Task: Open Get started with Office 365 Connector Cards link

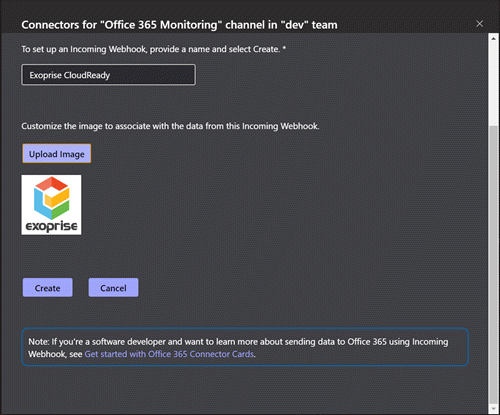Action: tap(169, 354)
